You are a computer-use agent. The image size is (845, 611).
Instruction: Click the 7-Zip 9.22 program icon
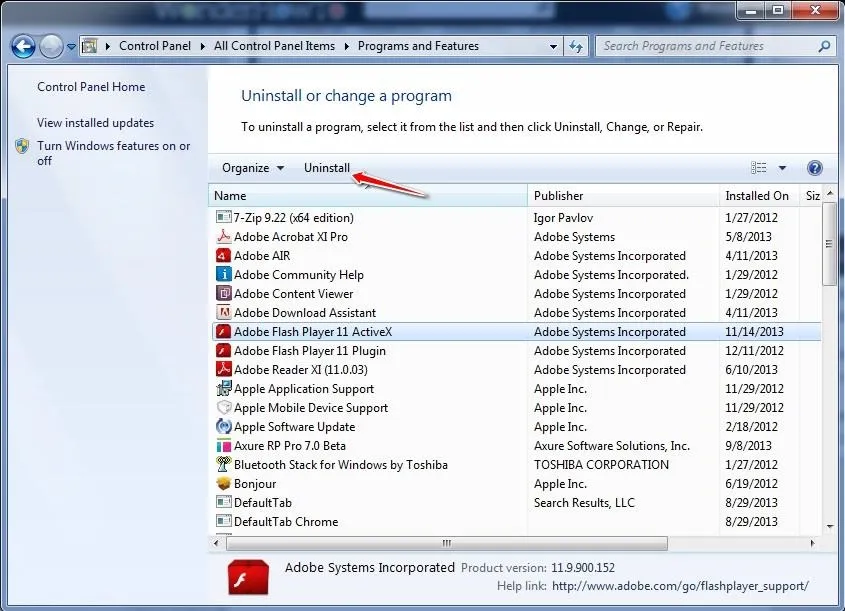pyautogui.click(x=223, y=217)
